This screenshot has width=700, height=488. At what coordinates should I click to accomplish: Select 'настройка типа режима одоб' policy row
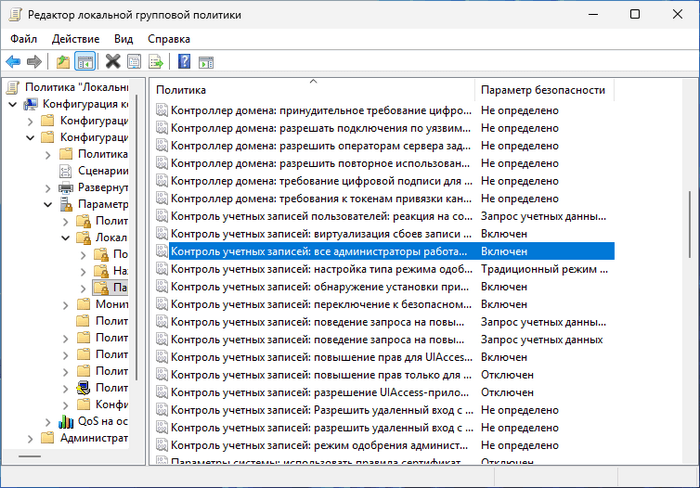383,269
